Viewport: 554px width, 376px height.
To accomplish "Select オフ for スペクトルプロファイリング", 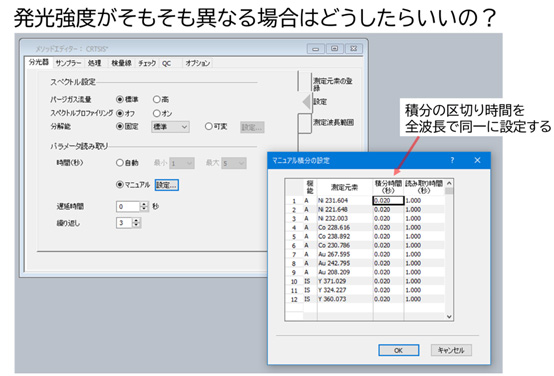I will [x=120, y=113].
